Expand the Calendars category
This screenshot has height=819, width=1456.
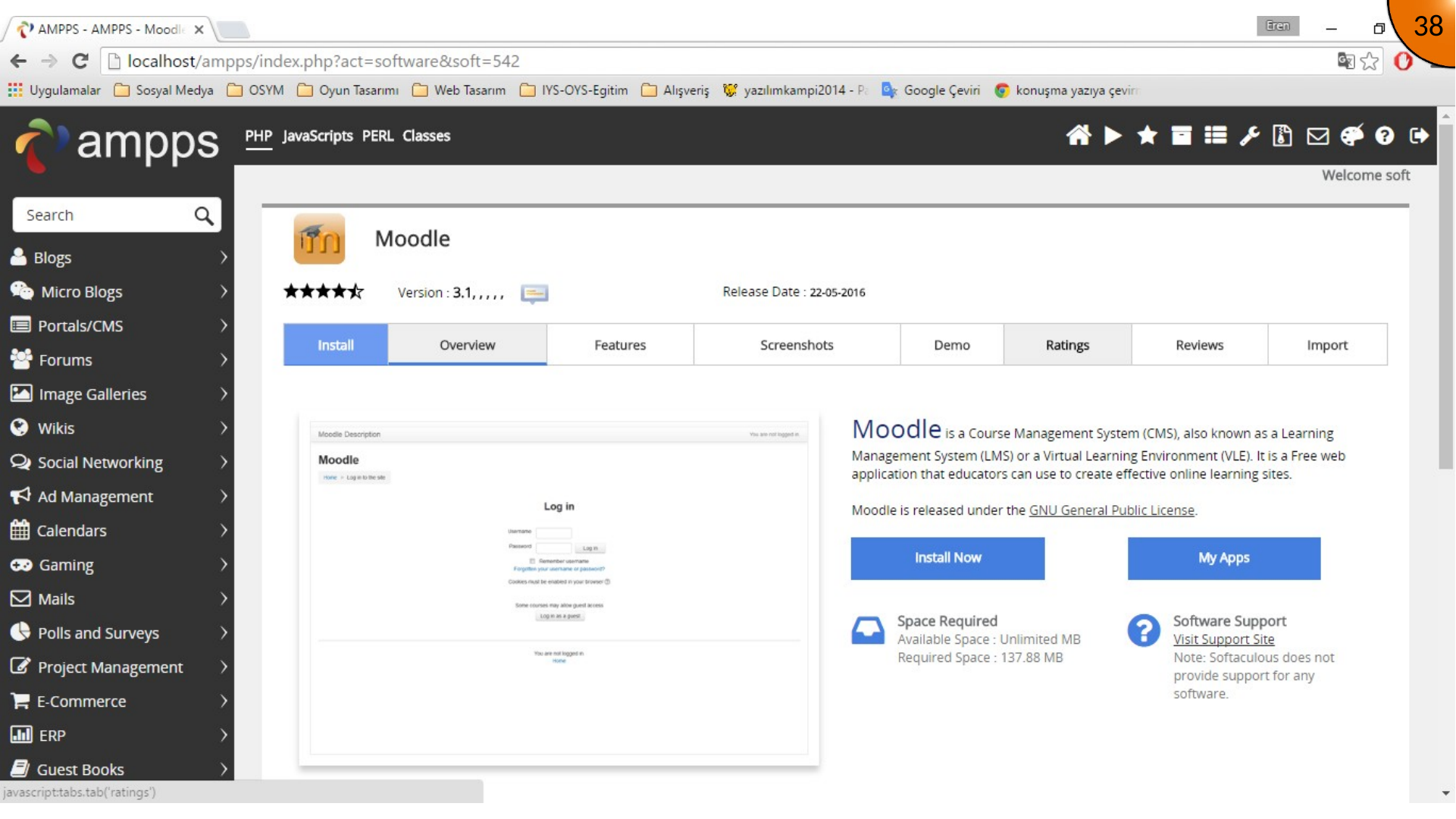pyautogui.click(x=117, y=531)
